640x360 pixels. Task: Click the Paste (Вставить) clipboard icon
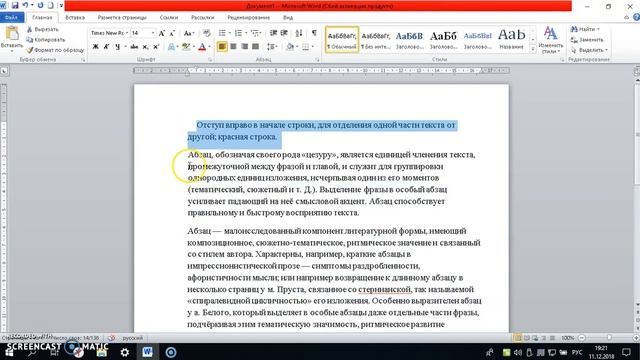(x=12, y=34)
